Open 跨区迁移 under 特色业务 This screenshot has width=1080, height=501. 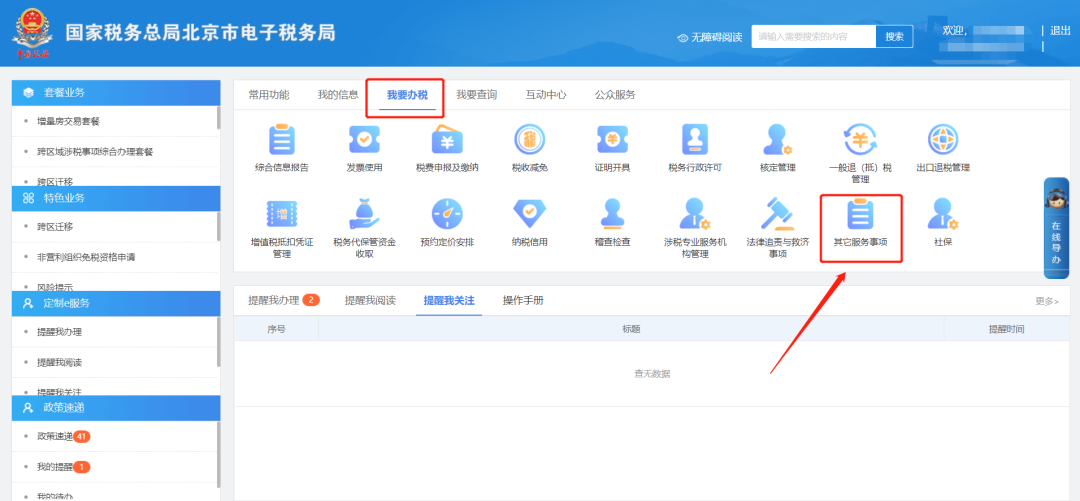pyautogui.click(x=55, y=227)
